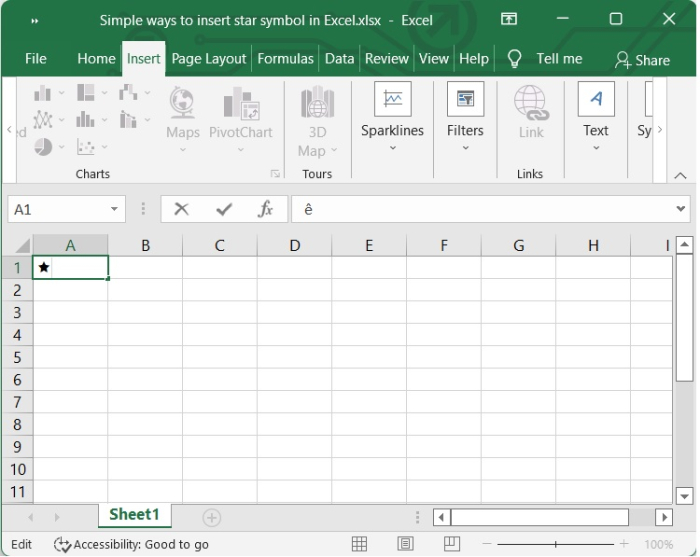Open the File menu

[36, 59]
